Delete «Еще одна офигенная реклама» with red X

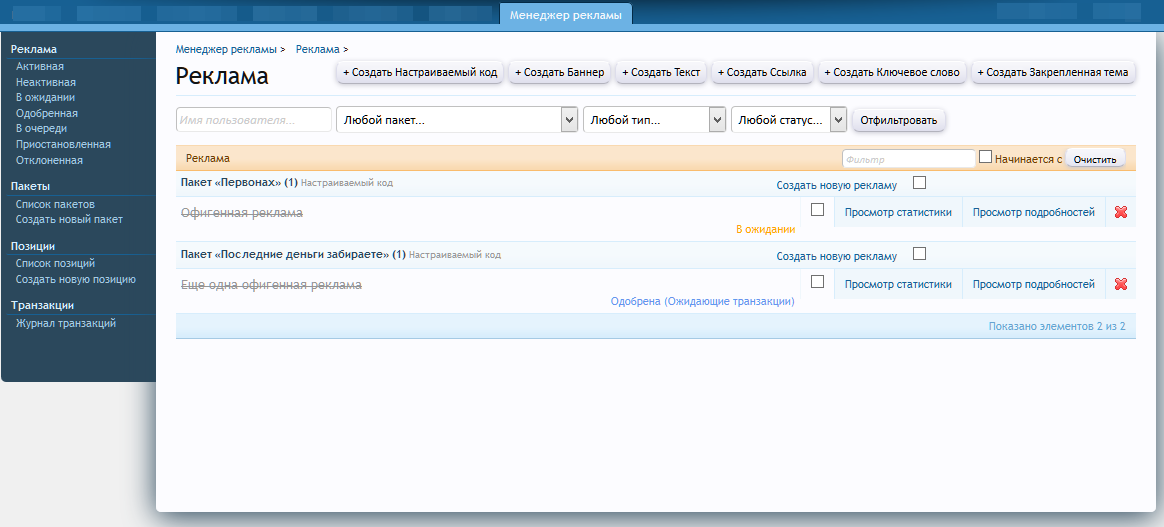[x=1121, y=284]
